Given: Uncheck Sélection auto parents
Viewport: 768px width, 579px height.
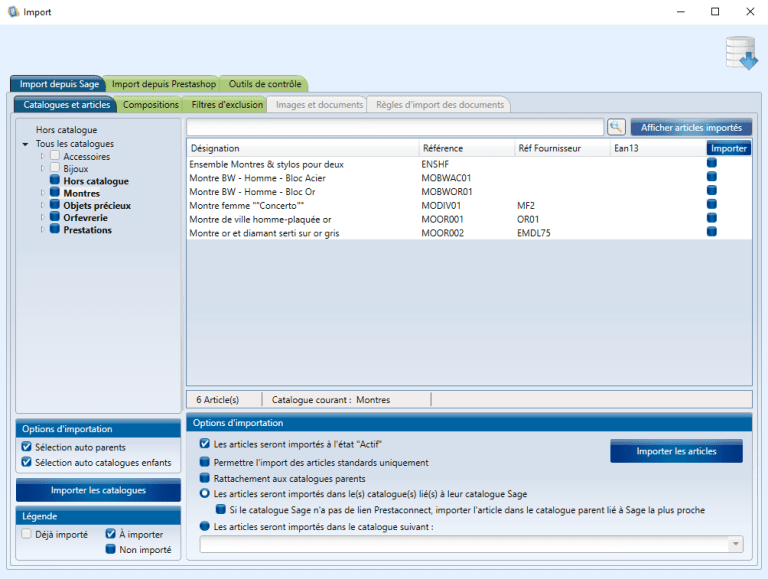Looking at the screenshot, I should tap(26, 447).
